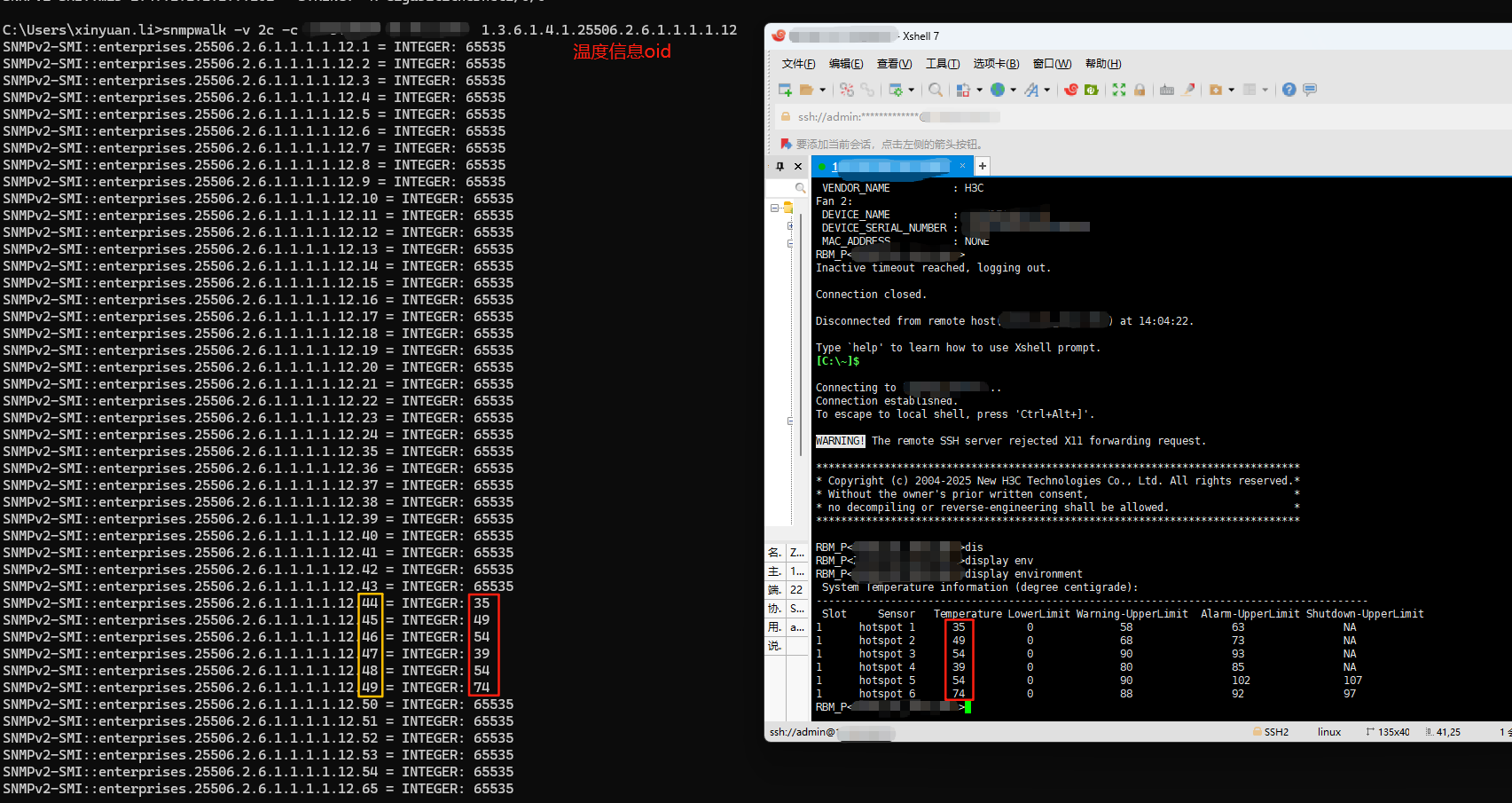The width and height of the screenshot is (1512, 803).
Task: Toggle full screen mode icon
Action: tap(1119, 90)
